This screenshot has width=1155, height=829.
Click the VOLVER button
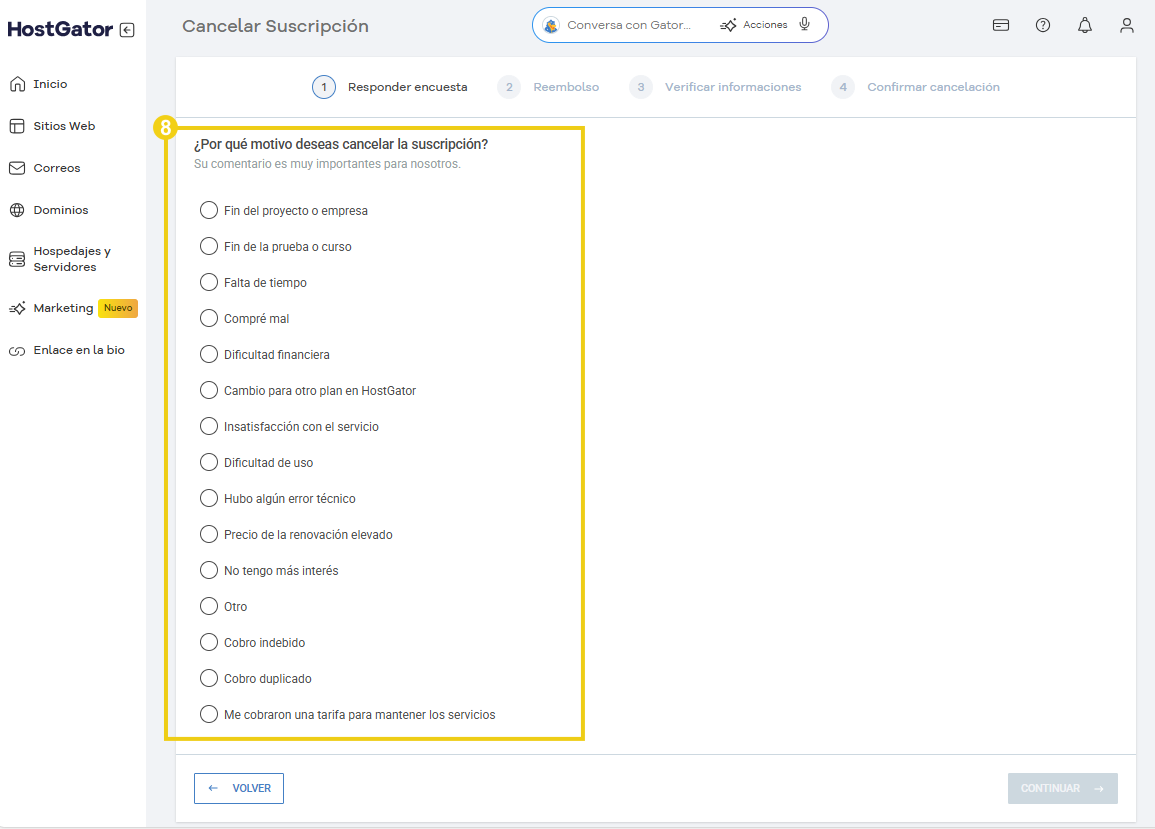click(x=238, y=788)
